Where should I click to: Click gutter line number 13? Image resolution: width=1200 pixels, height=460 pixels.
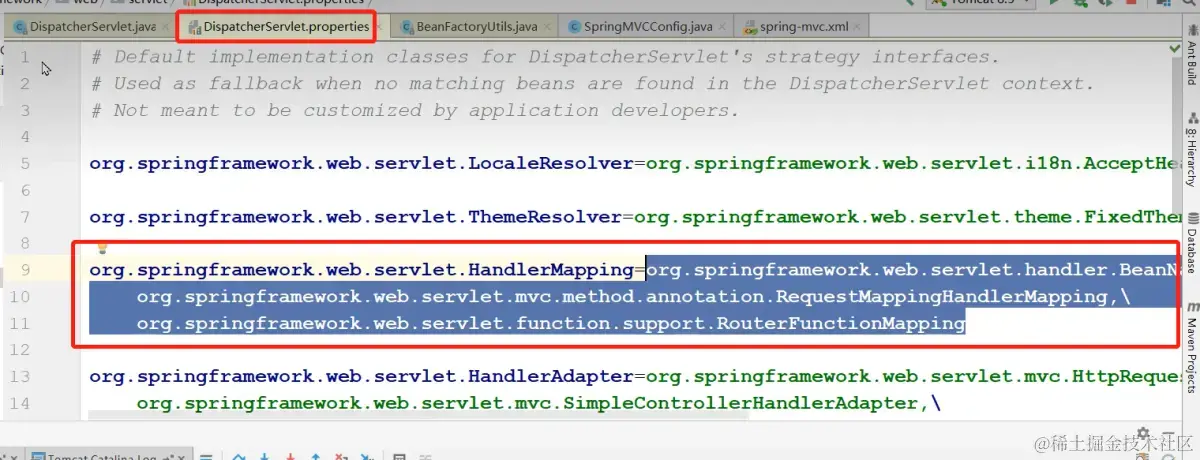click(21, 377)
